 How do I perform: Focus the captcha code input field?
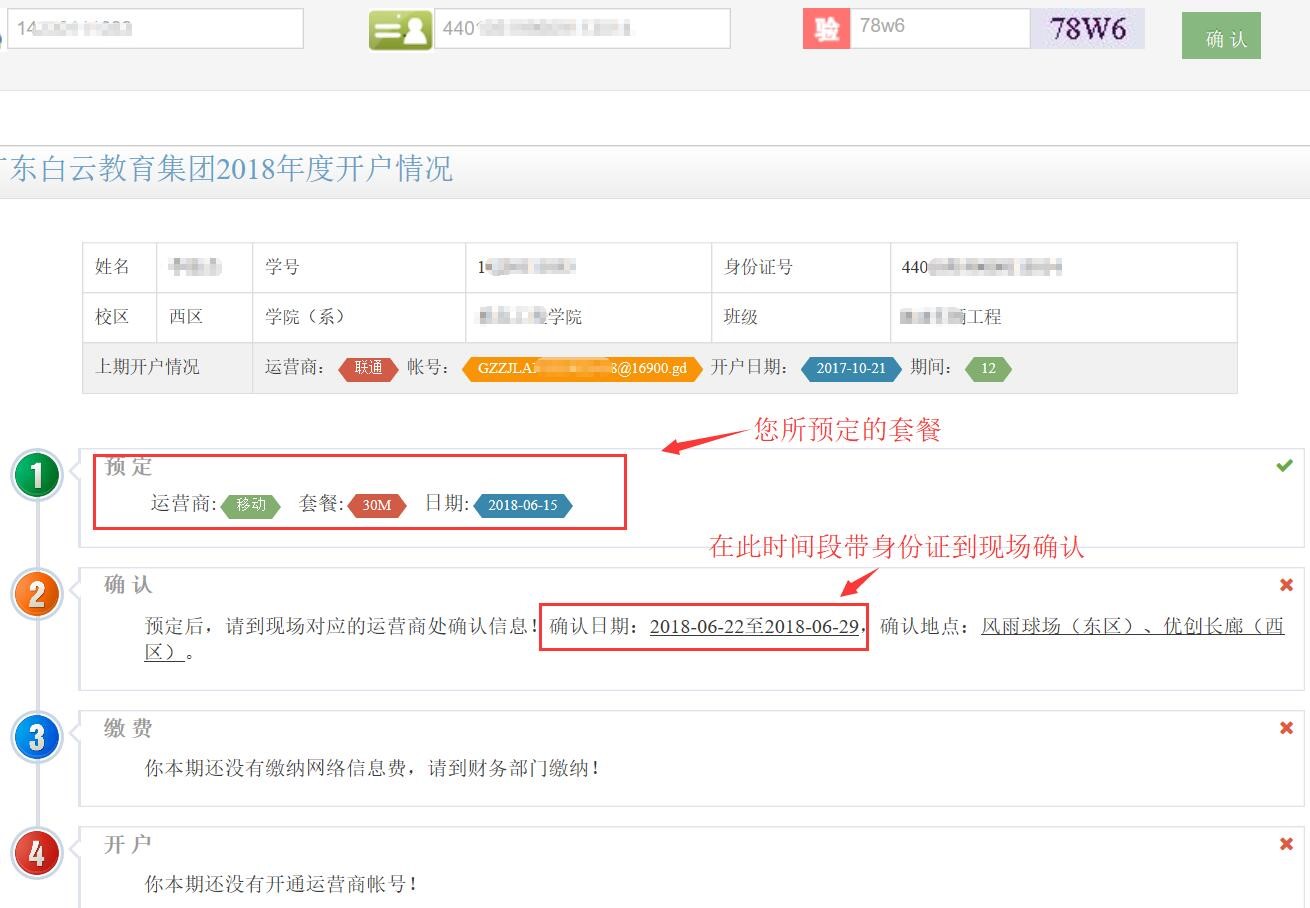pyautogui.click(x=939, y=29)
